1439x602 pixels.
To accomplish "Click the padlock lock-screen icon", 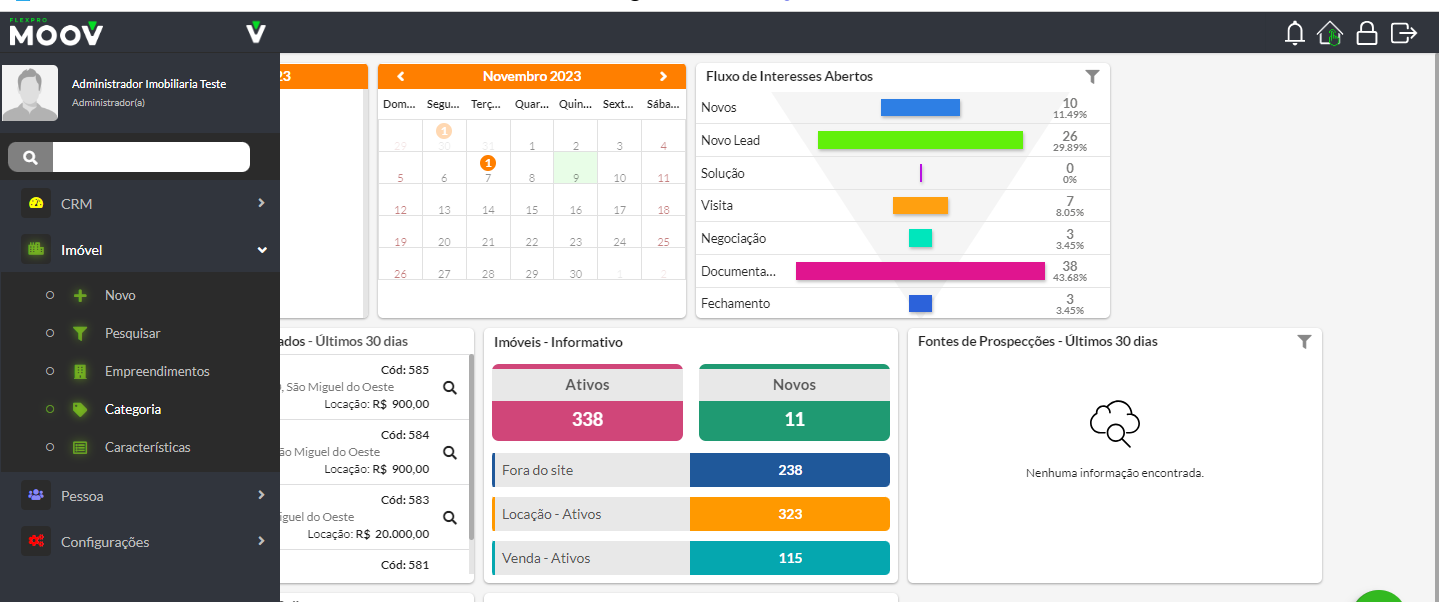I will [1367, 33].
